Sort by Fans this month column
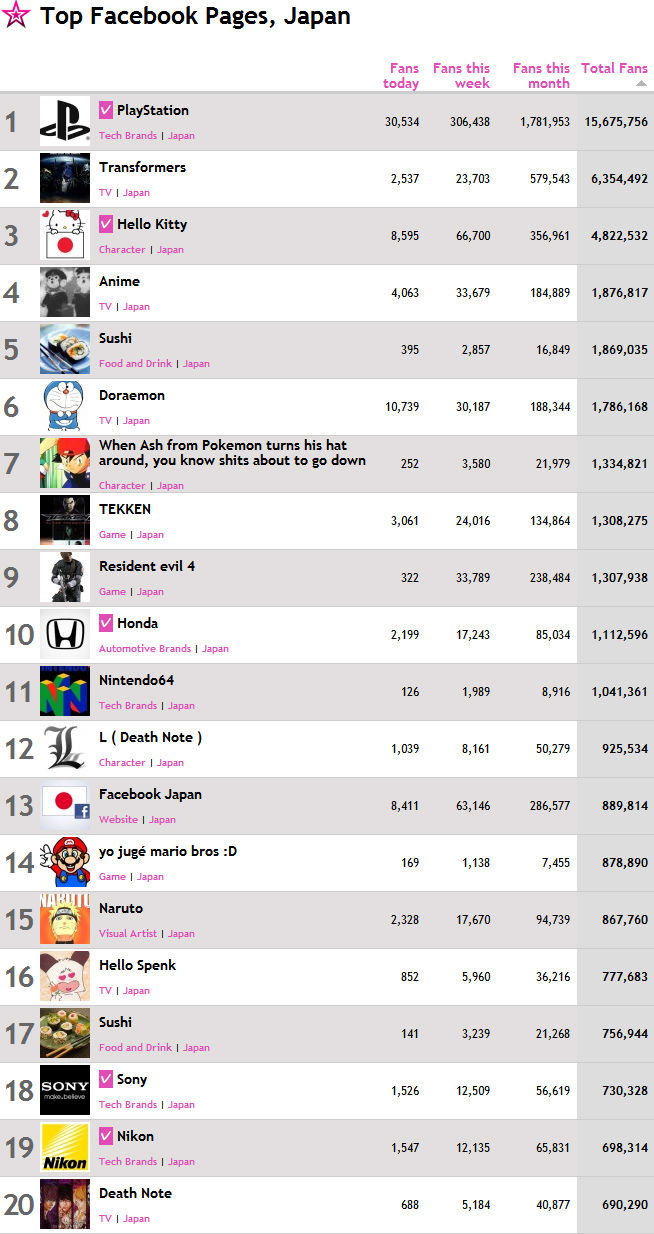Screen dimensions: 654x1234 [541, 76]
